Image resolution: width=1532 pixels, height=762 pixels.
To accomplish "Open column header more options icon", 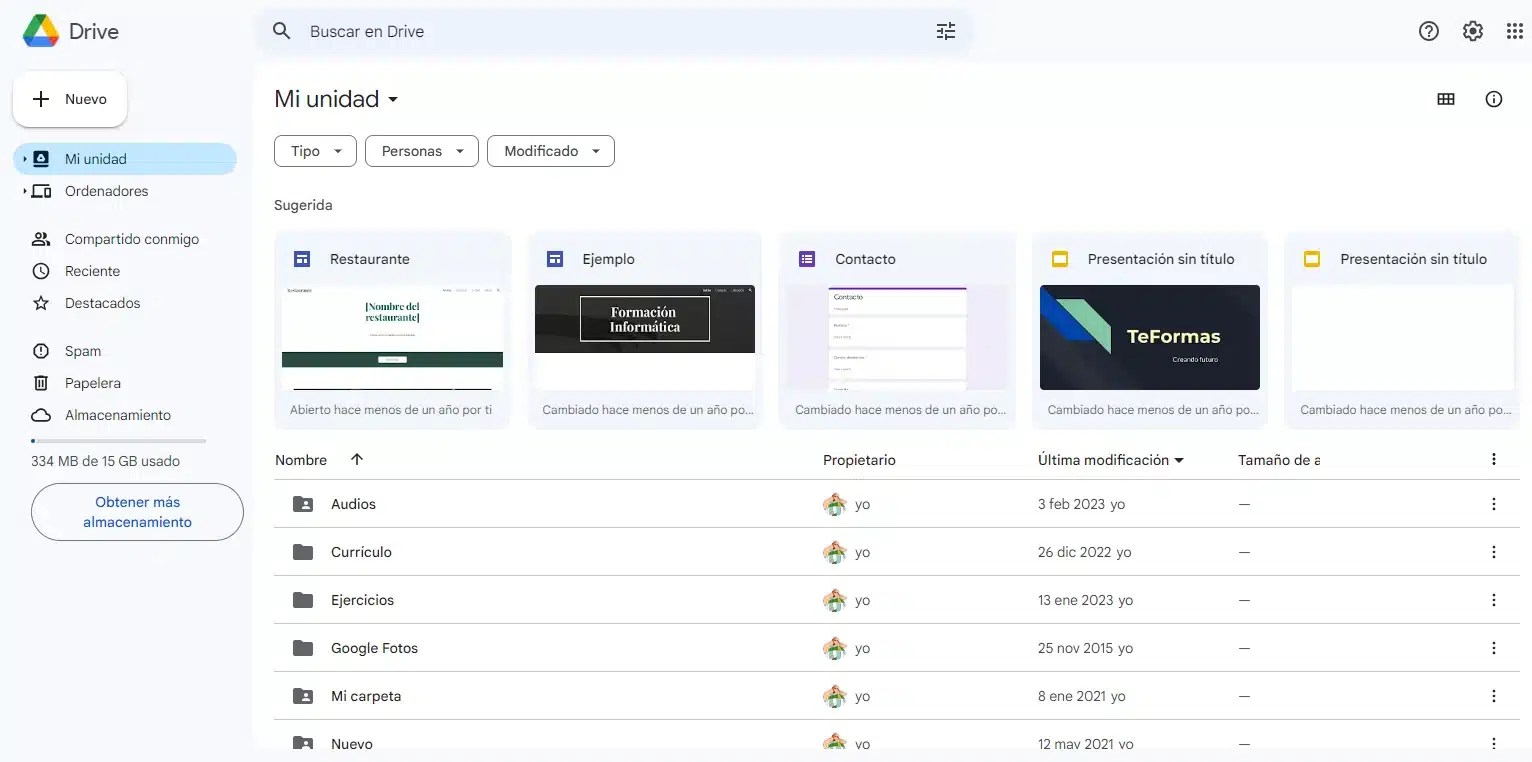I will pos(1494,459).
